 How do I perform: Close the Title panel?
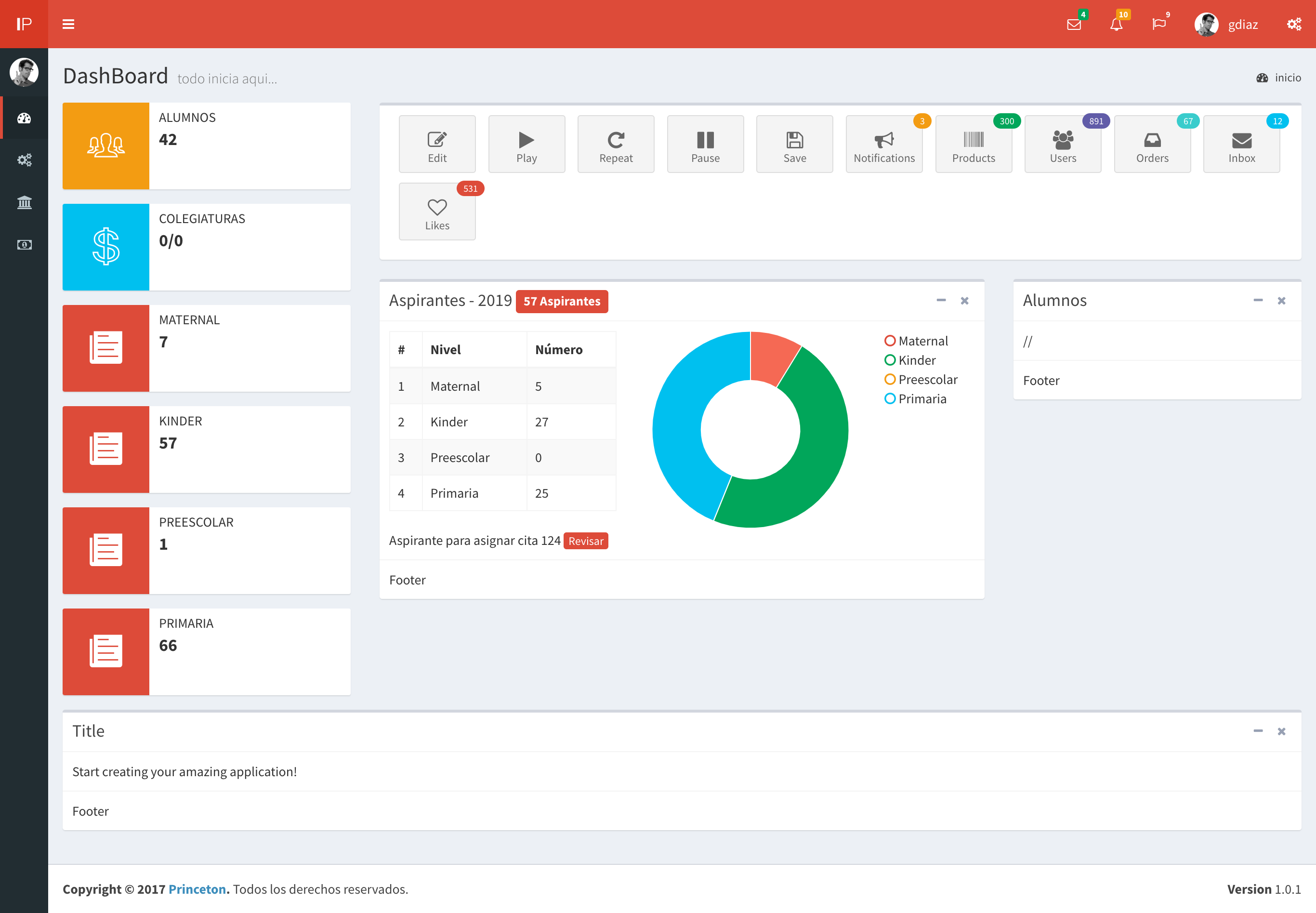(x=1282, y=731)
